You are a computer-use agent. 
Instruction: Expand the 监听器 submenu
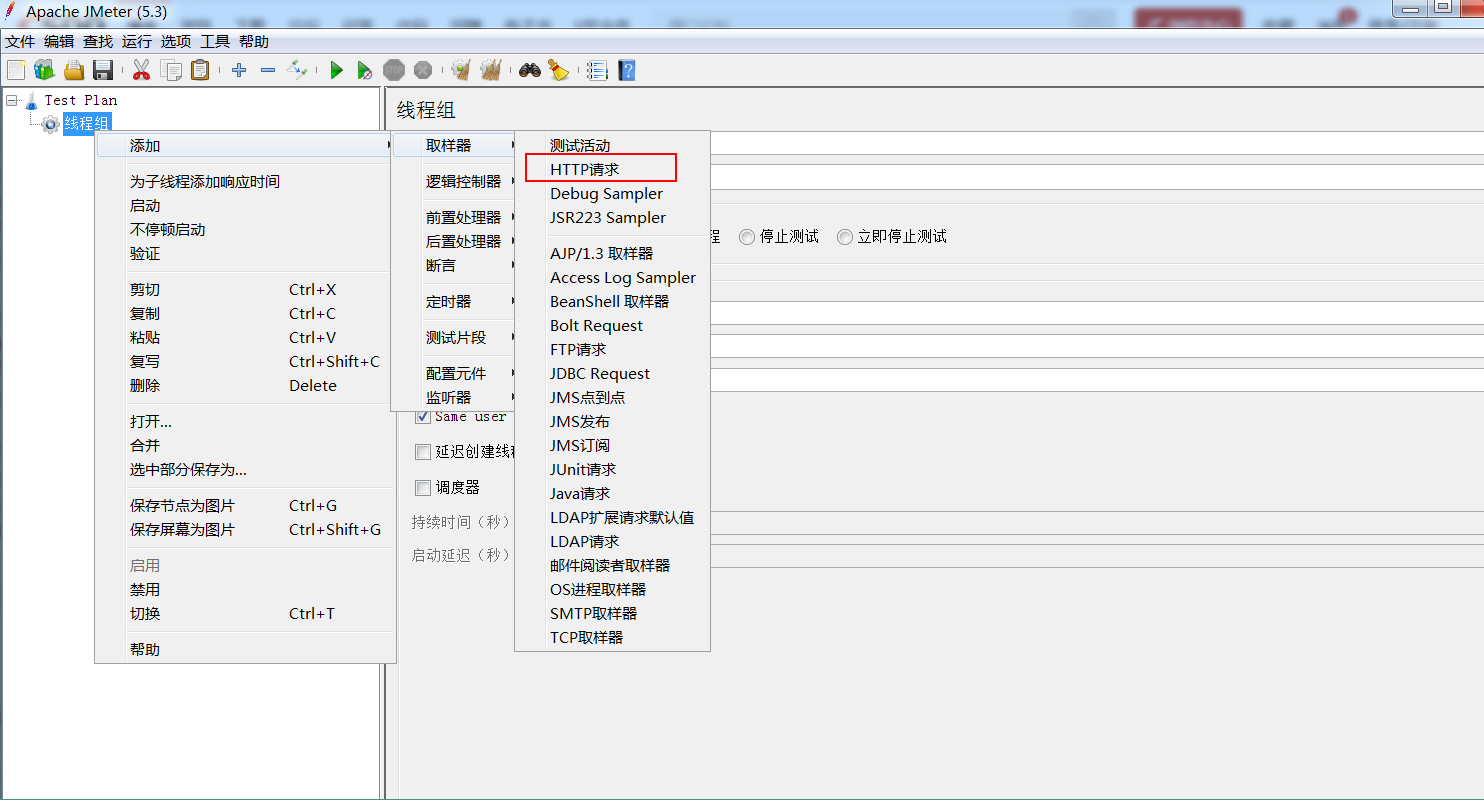coord(453,398)
